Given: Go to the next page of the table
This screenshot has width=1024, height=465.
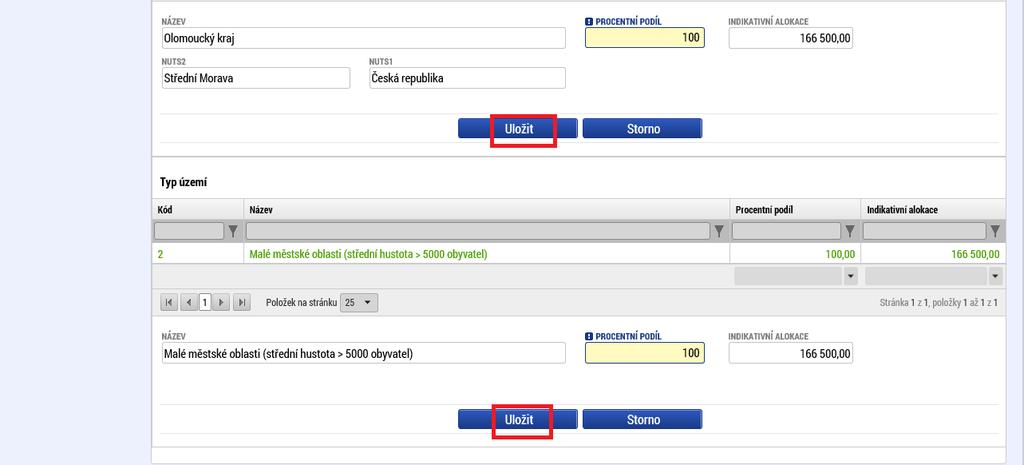Looking at the screenshot, I should tap(222, 302).
